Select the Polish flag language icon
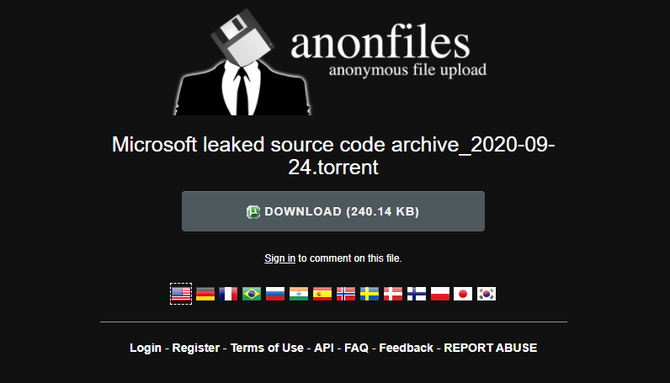Image resolution: width=670 pixels, height=383 pixels. [x=440, y=294]
